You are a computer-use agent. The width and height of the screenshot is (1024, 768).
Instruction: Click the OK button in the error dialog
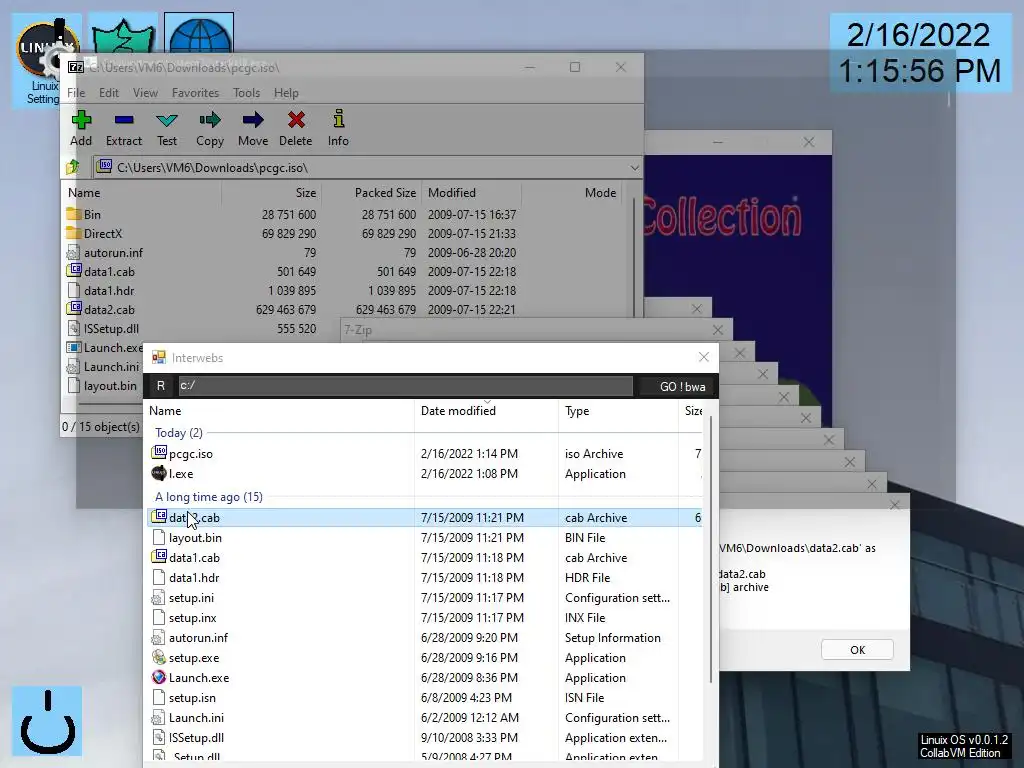(857, 650)
